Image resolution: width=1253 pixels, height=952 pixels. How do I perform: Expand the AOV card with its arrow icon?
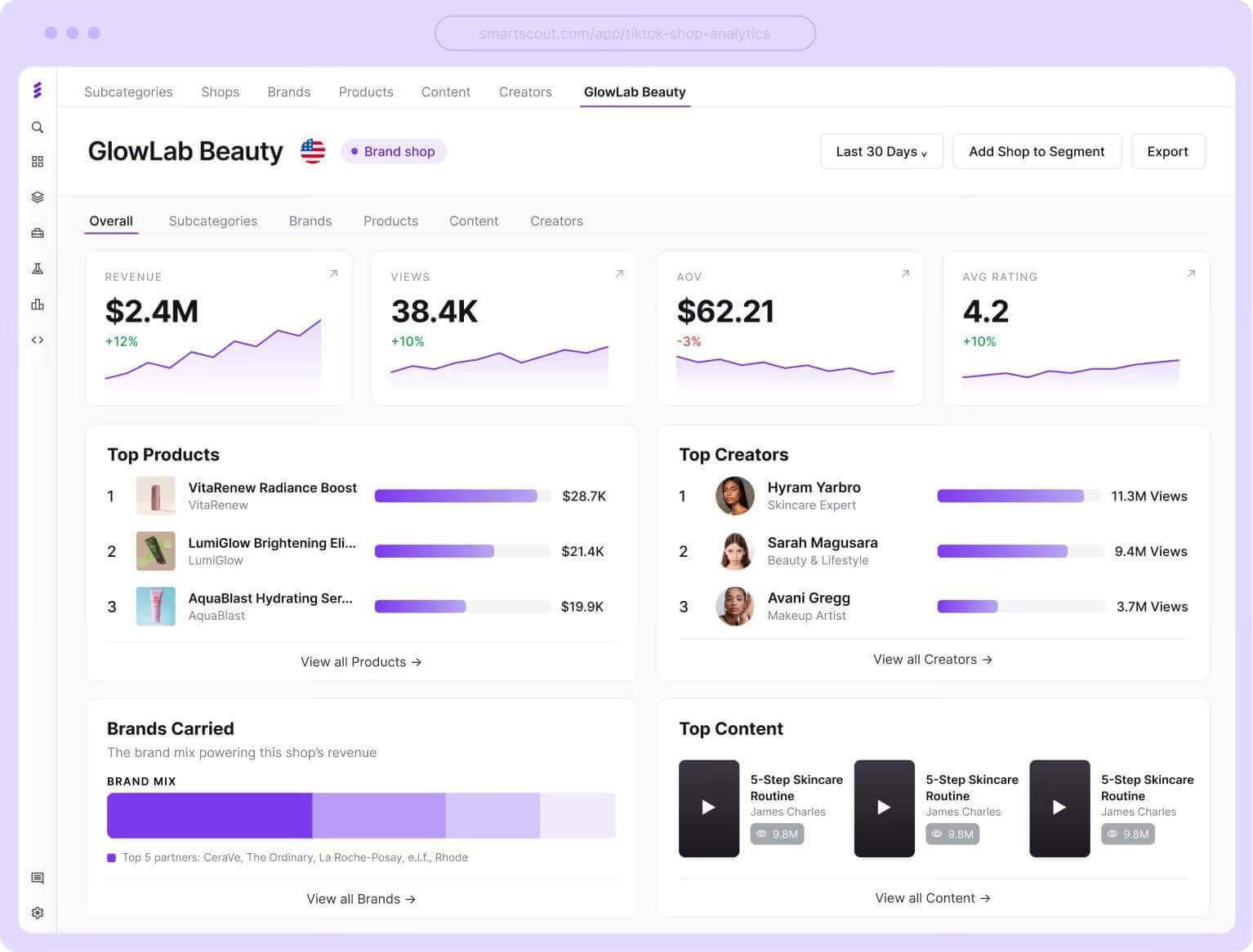(x=905, y=274)
